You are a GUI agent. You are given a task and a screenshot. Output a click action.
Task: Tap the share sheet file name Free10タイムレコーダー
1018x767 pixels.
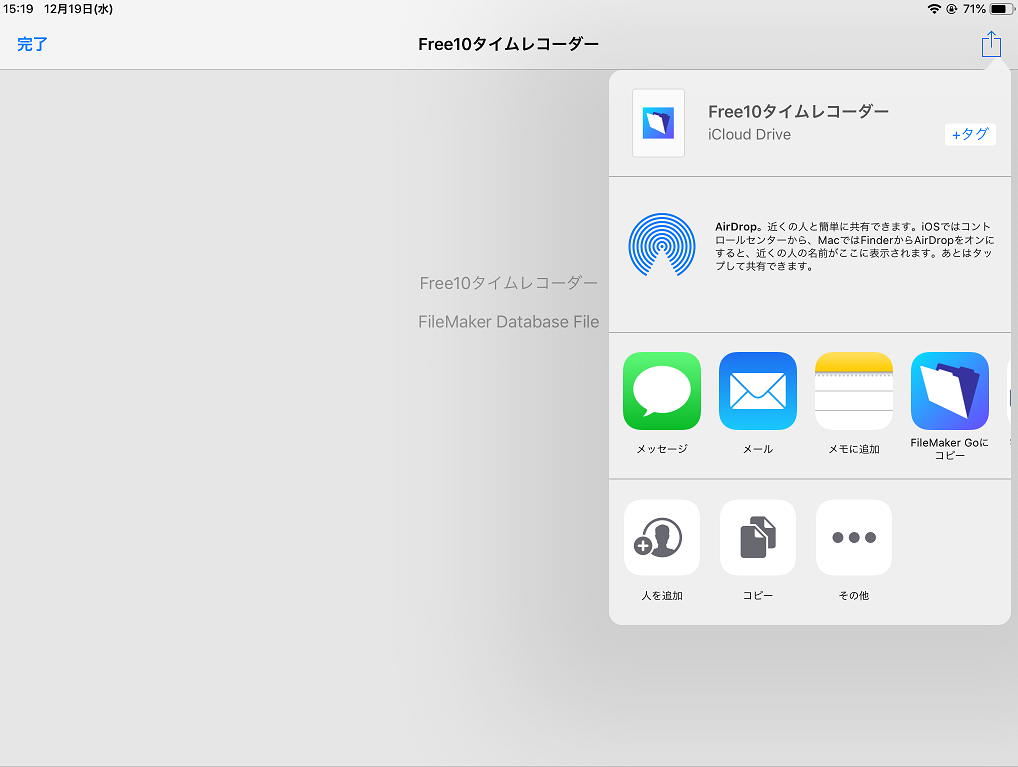pos(798,111)
